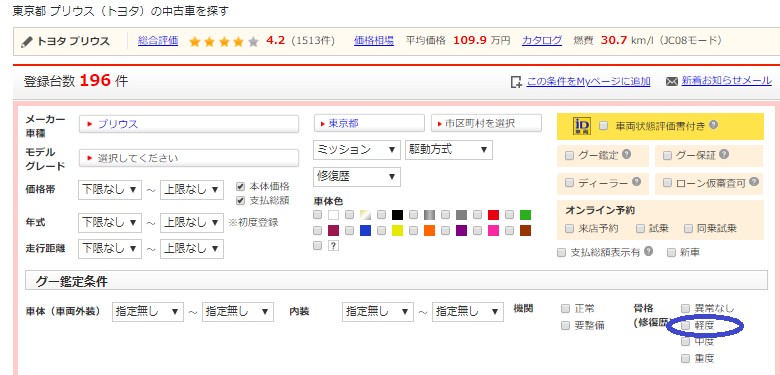Select the blue body color swatch
780x375 pixels.
(365, 230)
